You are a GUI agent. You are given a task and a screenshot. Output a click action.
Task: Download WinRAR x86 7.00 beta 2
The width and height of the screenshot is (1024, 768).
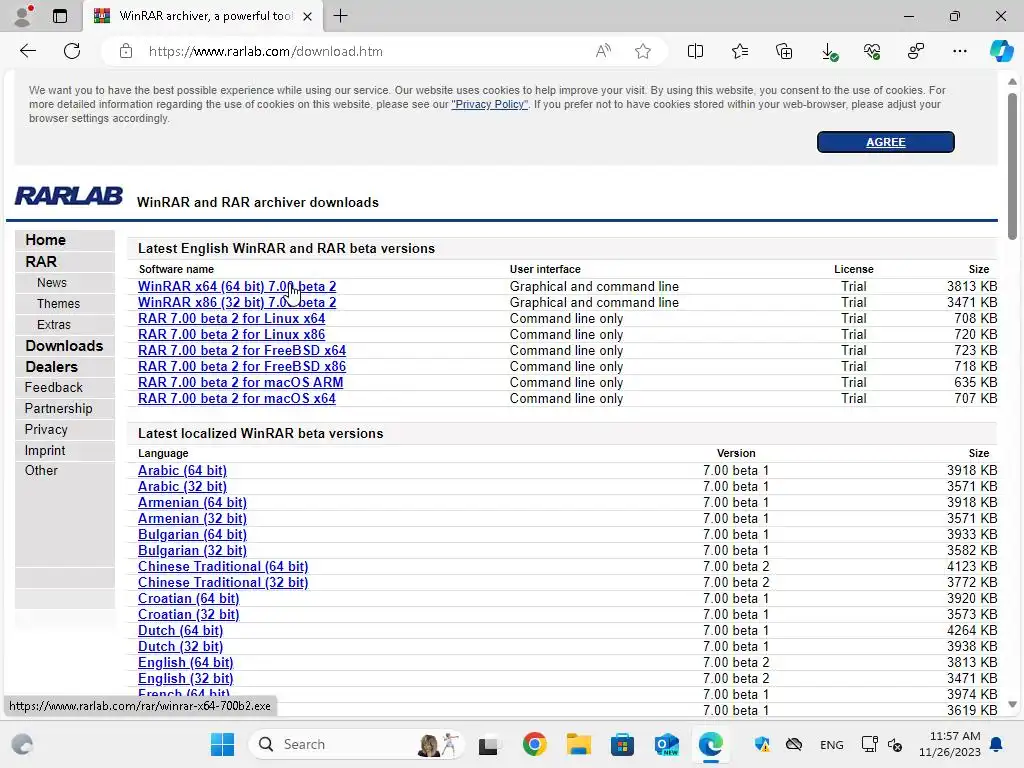(237, 302)
